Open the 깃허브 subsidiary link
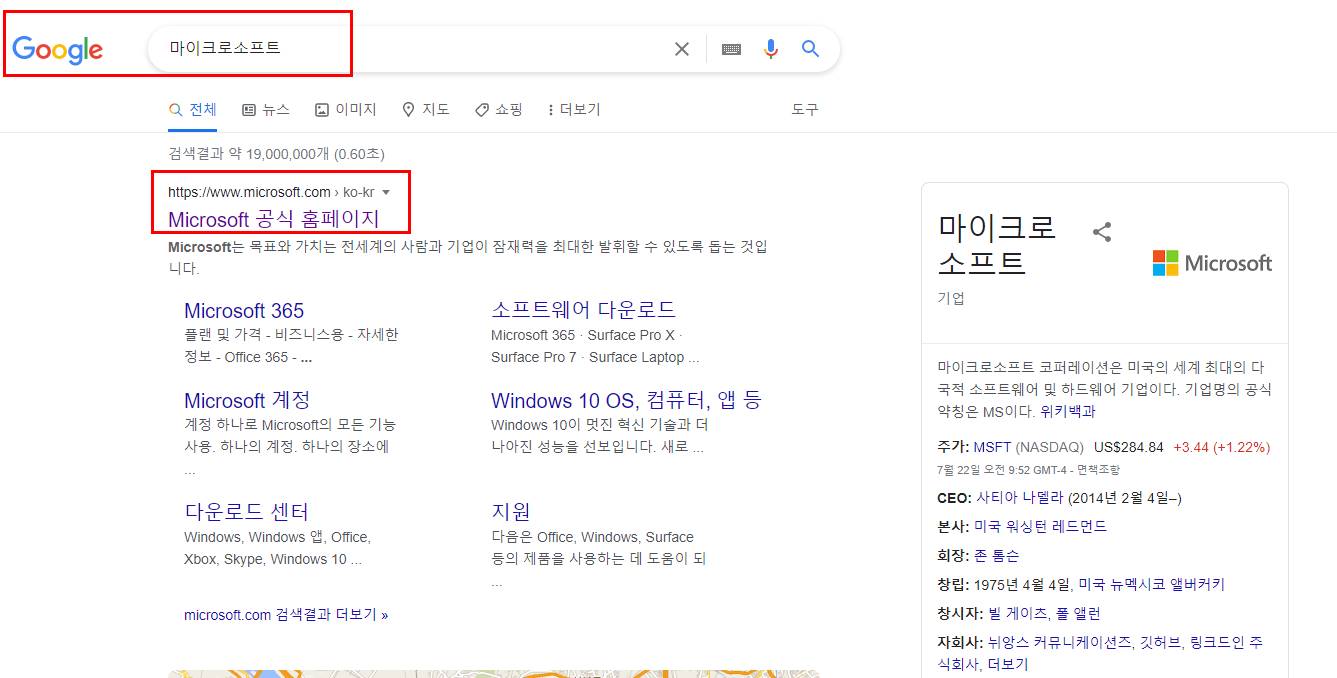The width and height of the screenshot is (1337, 678). coord(1161,642)
